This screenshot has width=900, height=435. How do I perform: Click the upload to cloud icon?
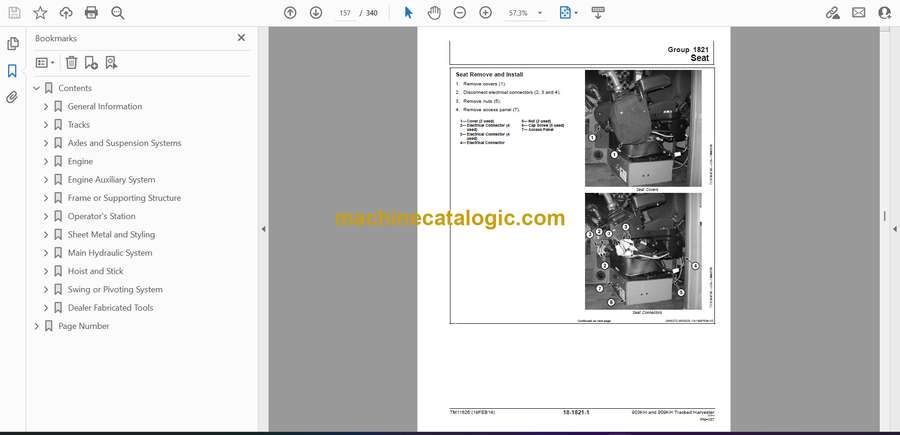coord(66,13)
